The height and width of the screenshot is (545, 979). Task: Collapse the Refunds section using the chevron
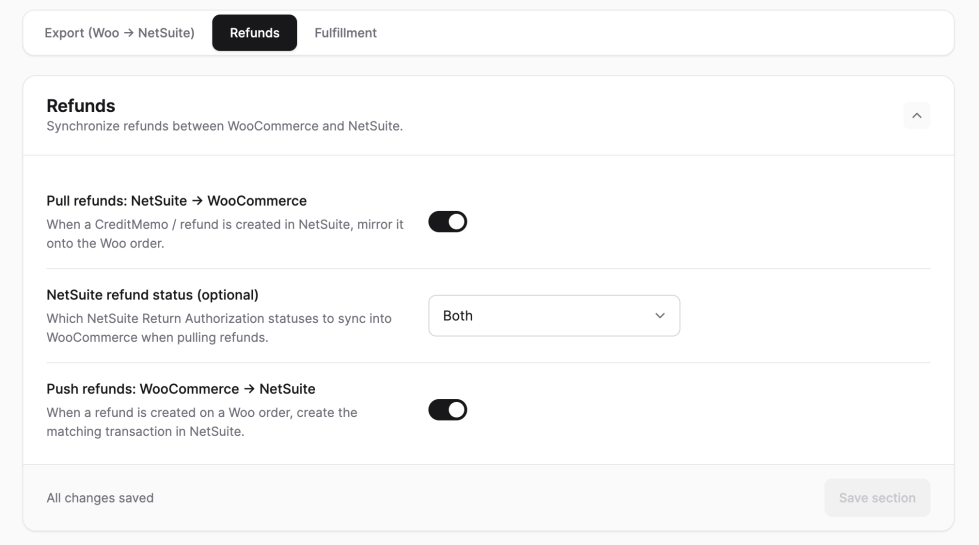tap(917, 115)
